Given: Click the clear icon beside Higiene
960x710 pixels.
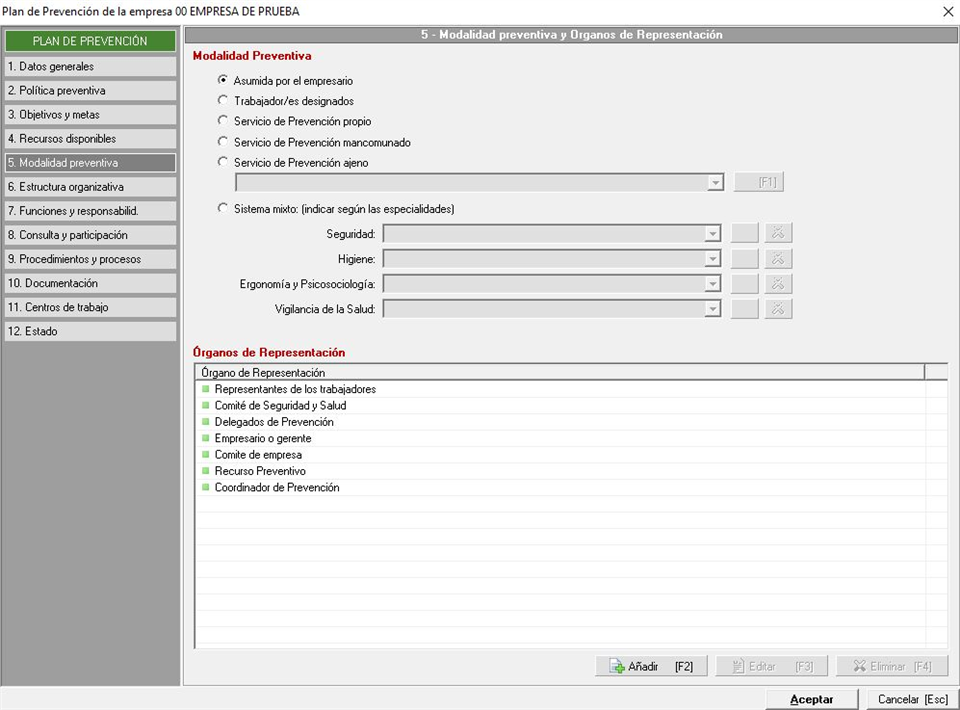Looking at the screenshot, I should tap(778, 259).
